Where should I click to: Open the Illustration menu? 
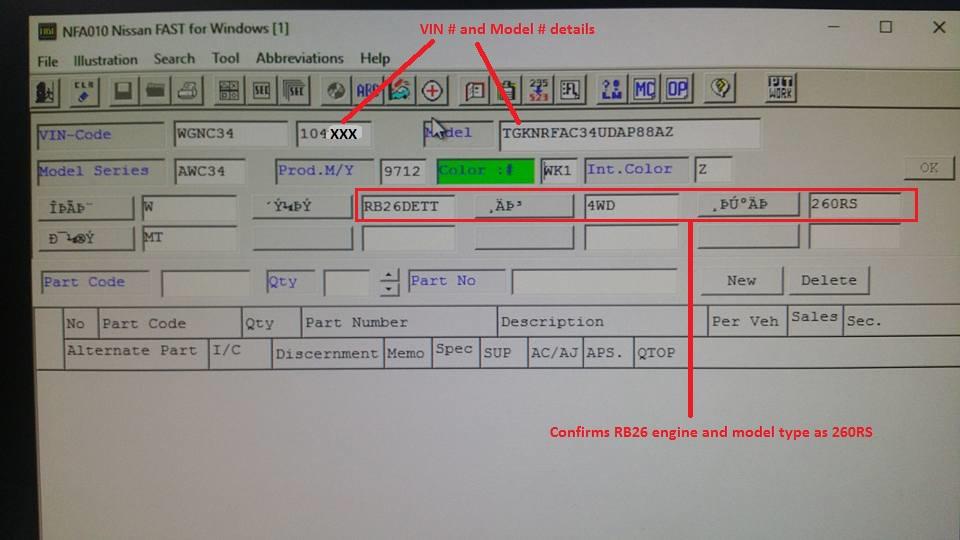coord(105,60)
